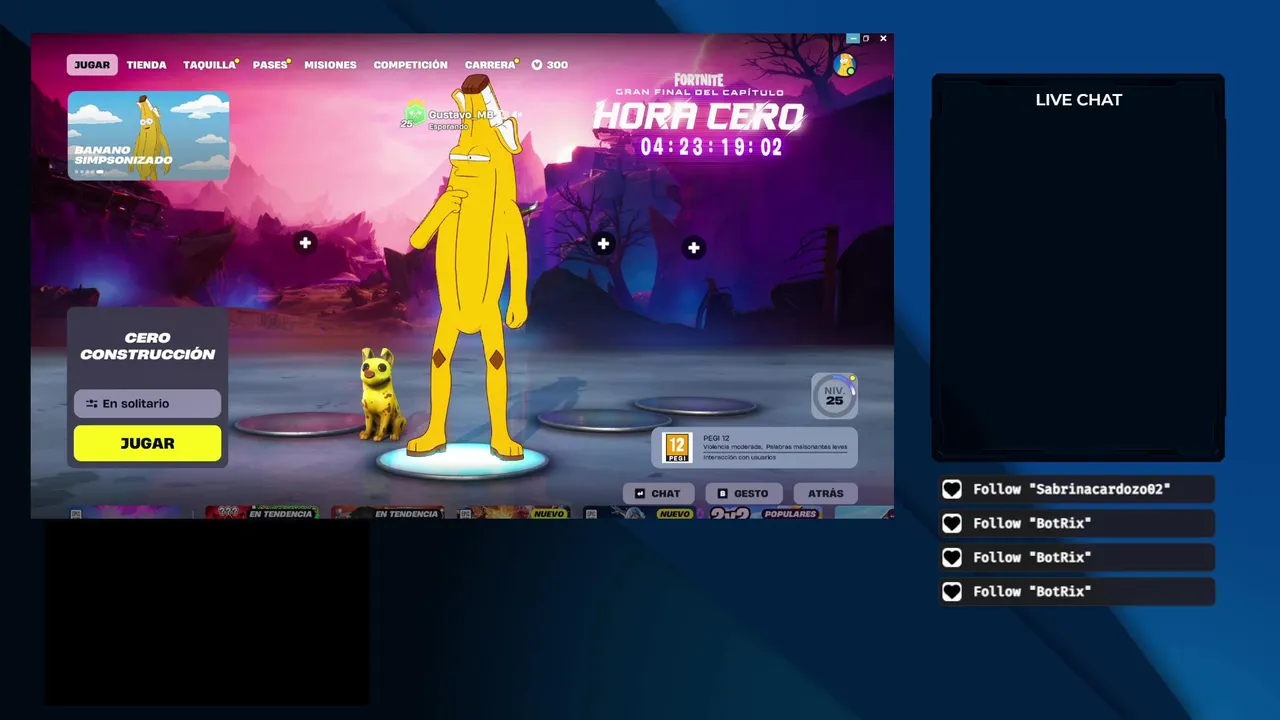Open the POPULARES 2v2 island tile
Viewport: 1280px width, 720px height.
point(765,513)
